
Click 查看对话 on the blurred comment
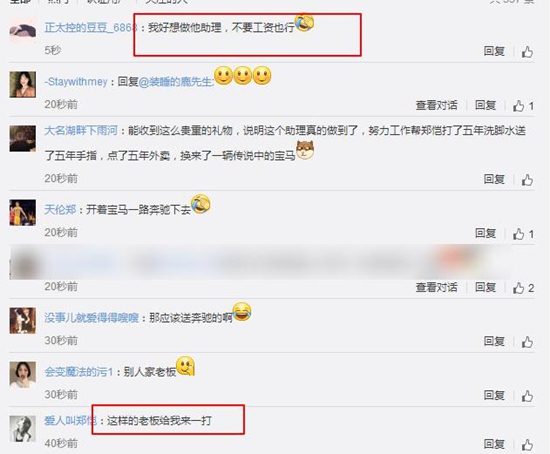pos(437,287)
